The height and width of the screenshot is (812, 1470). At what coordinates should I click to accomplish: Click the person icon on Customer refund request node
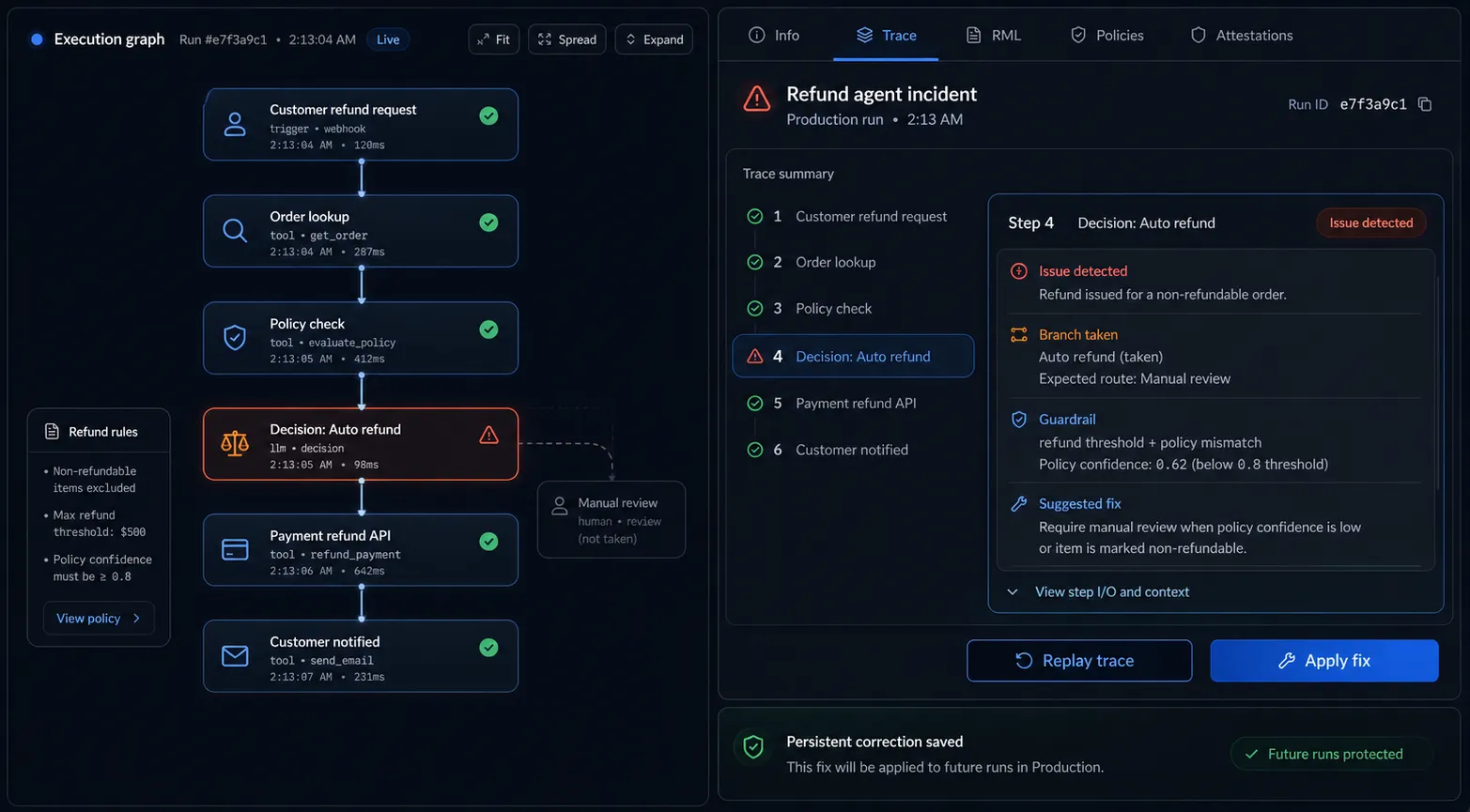235,124
